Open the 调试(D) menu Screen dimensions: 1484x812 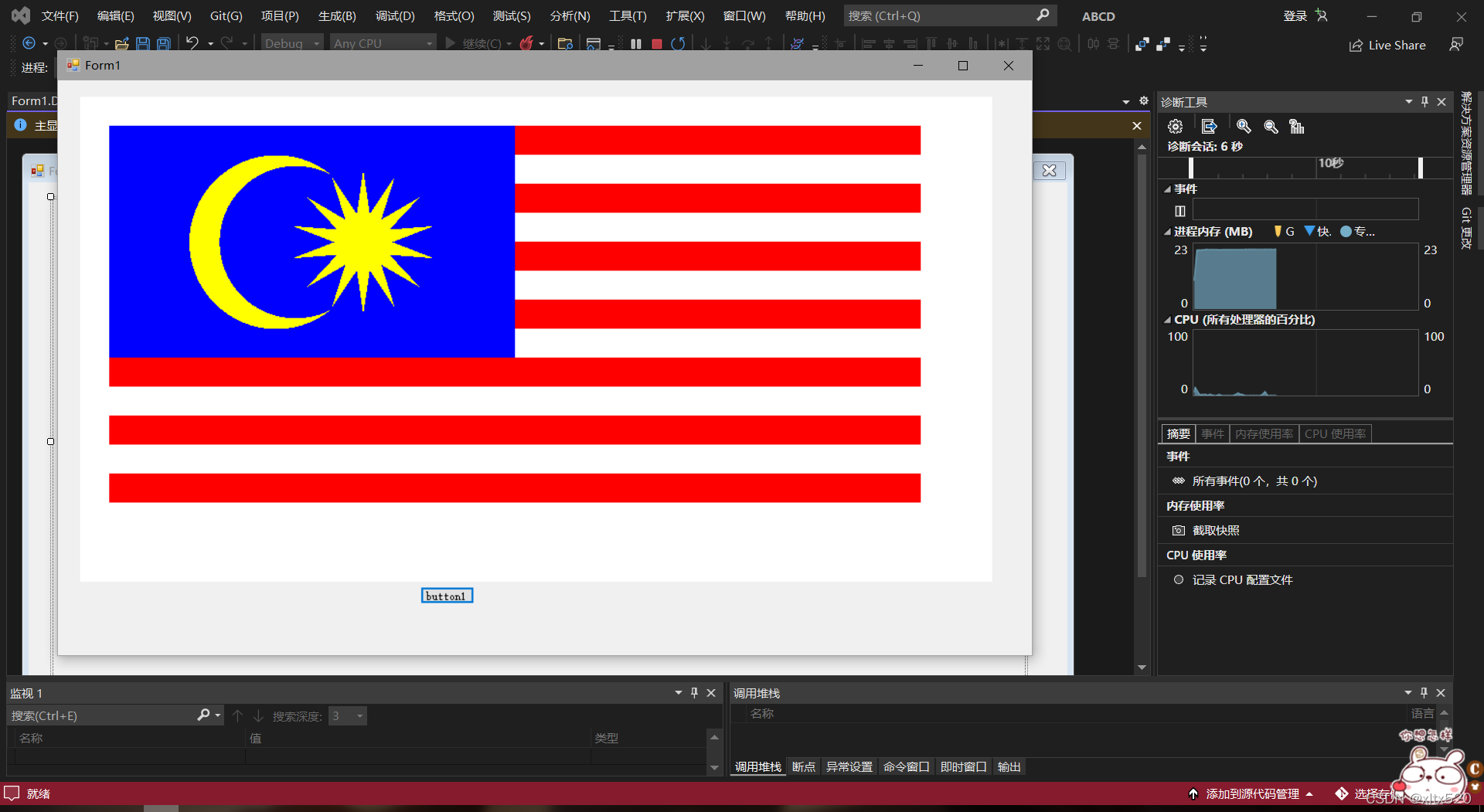(x=395, y=16)
